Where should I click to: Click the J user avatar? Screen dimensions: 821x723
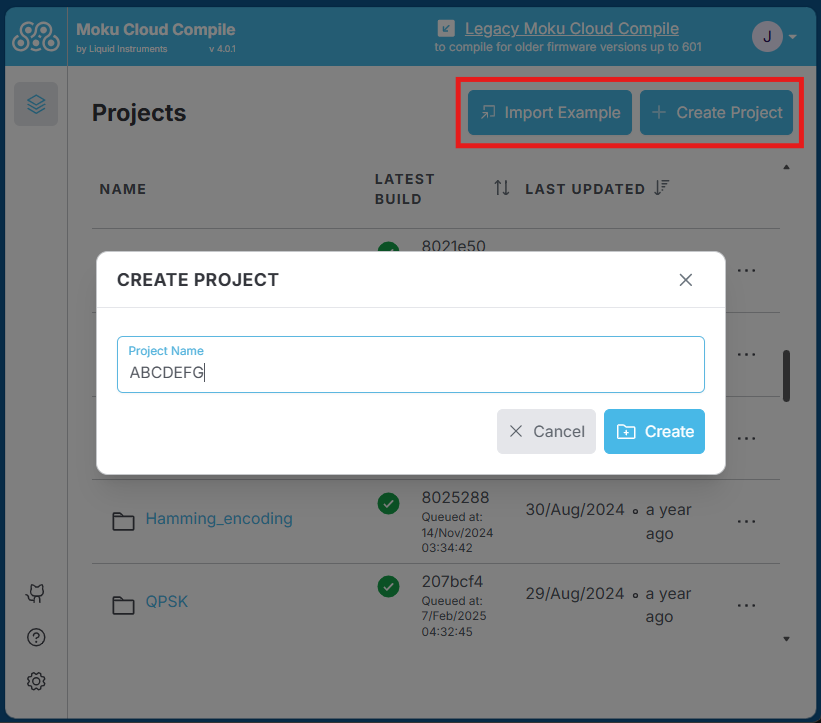click(x=766, y=36)
